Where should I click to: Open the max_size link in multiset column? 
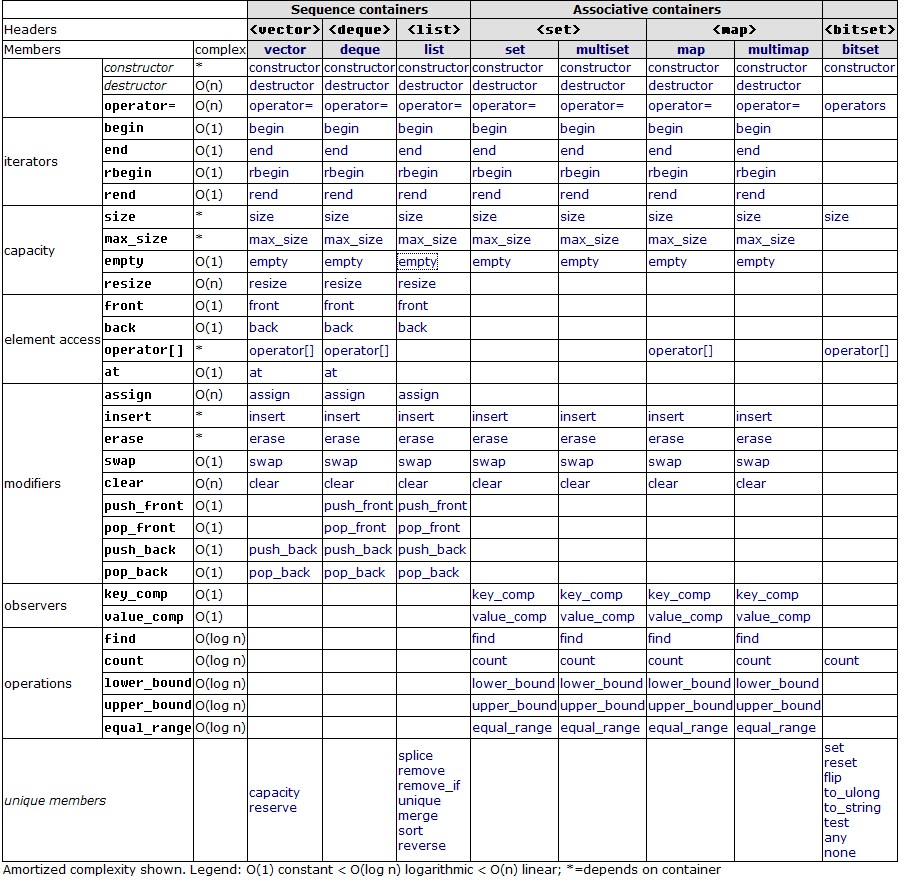click(x=589, y=240)
